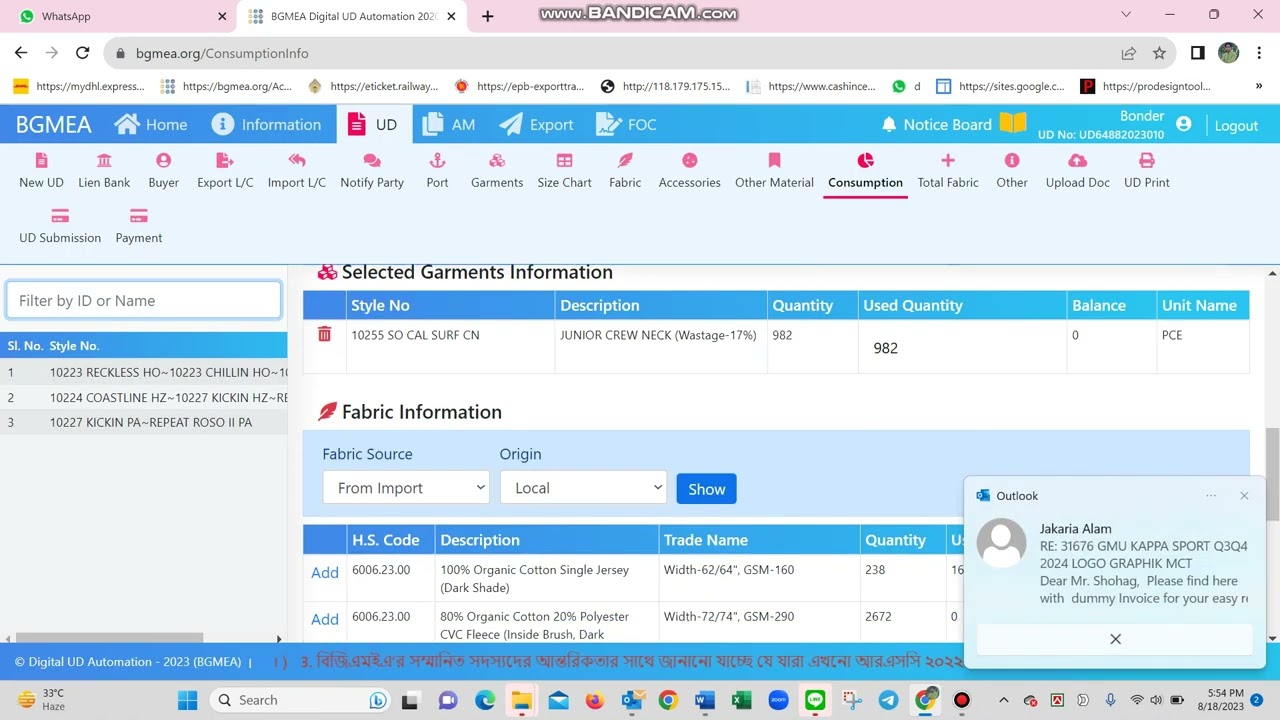Open the AM menu

(x=449, y=124)
